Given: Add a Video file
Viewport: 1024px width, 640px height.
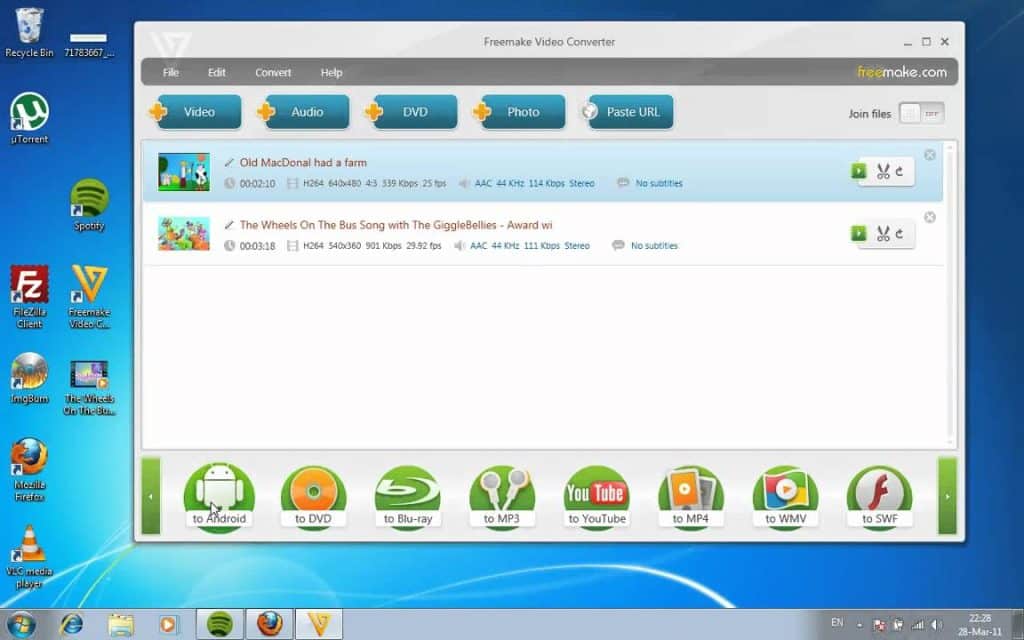Looking at the screenshot, I should click(195, 112).
